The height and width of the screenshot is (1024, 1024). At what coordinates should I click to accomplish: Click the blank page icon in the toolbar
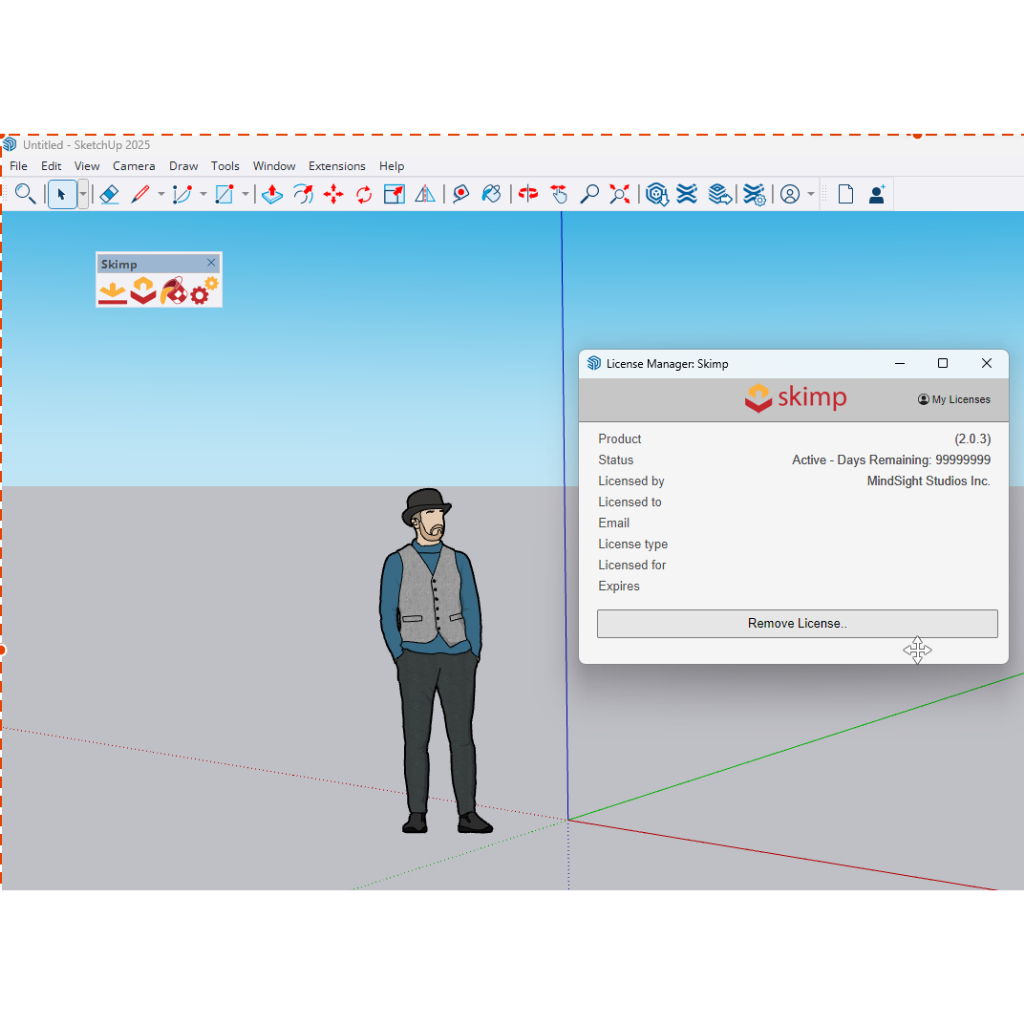pyautogui.click(x=846, y=194)
